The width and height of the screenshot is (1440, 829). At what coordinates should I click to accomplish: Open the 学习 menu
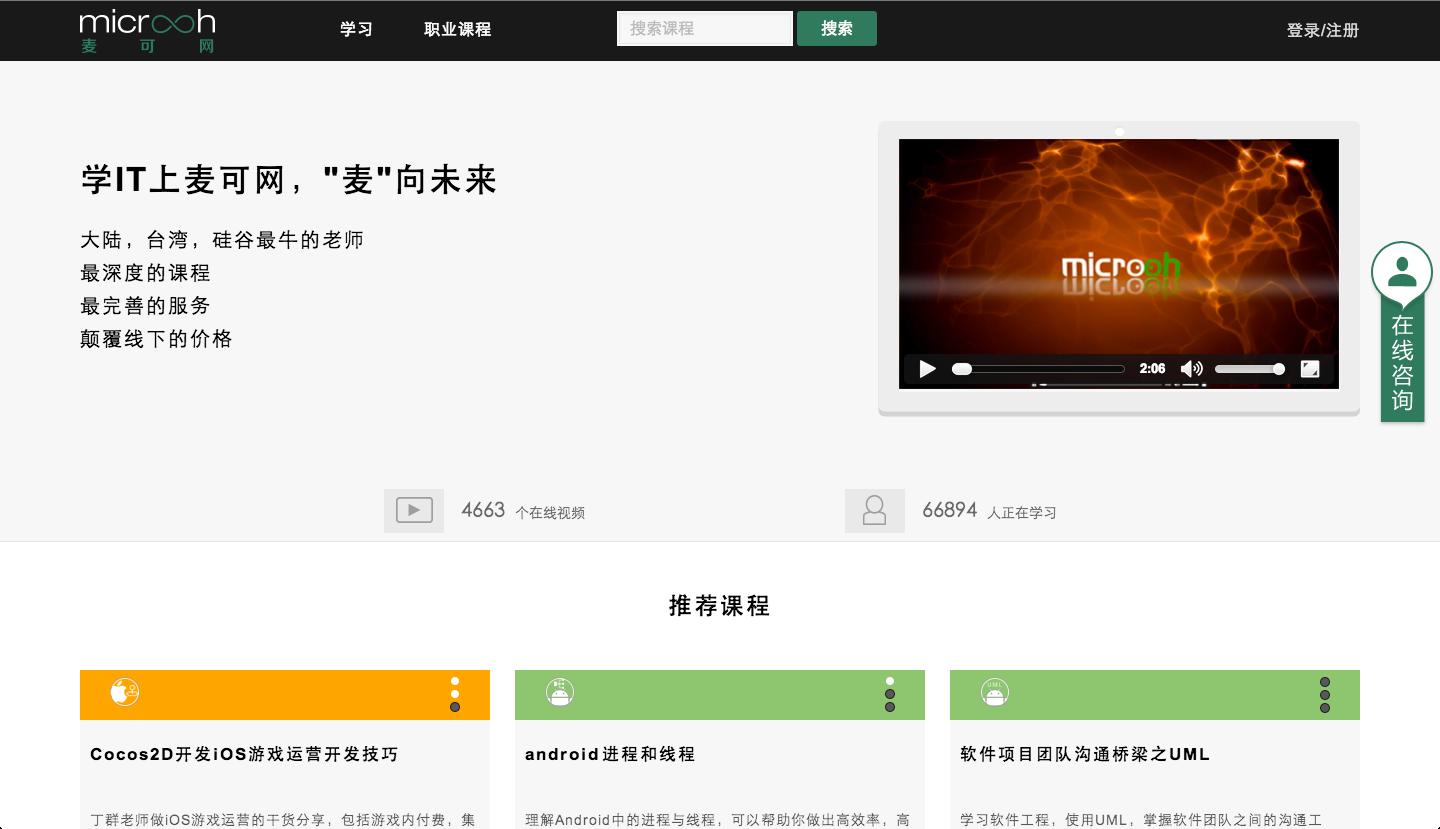356,29
